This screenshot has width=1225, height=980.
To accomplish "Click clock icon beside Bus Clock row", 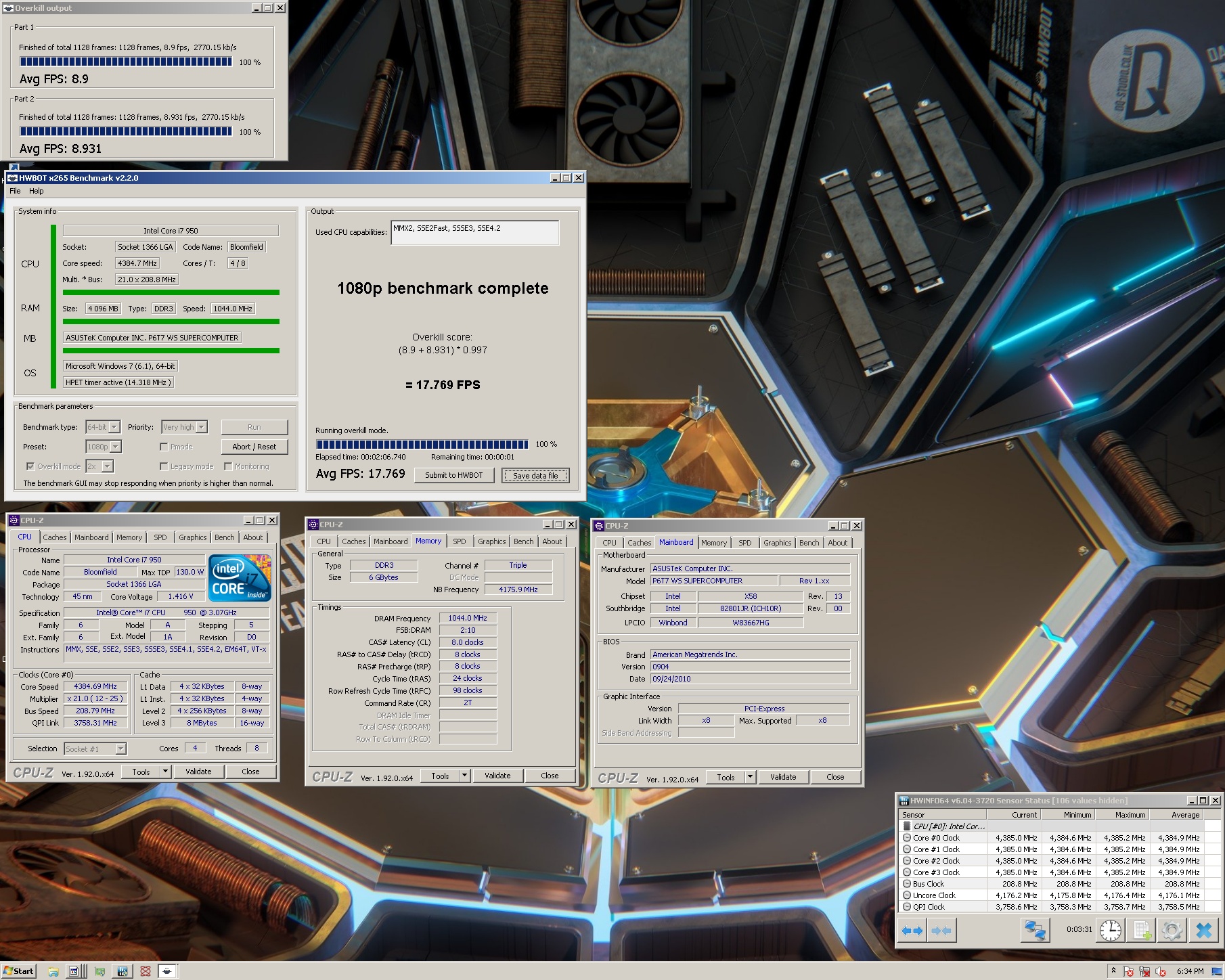I will pyautogui.click(x=907, y=884).
